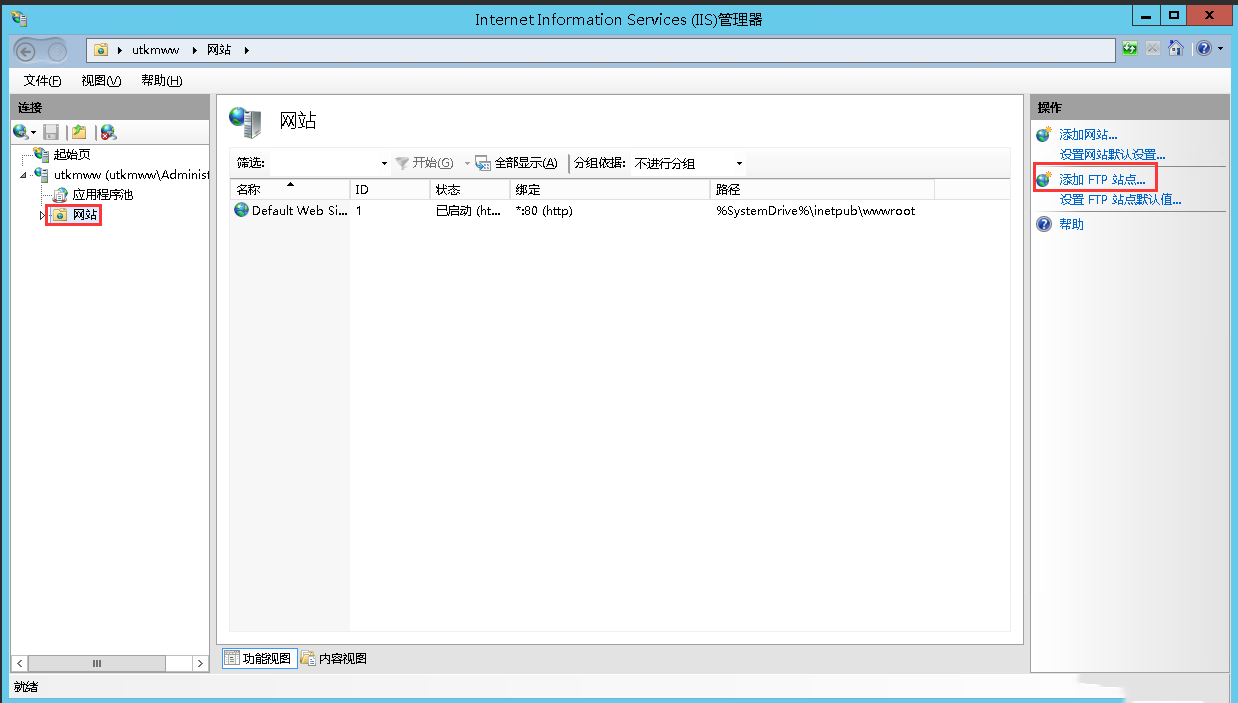The height and width of the screenshot is (703, 1238).
Task: Click the 全部显示(A) button
Action: pos(516,163)
